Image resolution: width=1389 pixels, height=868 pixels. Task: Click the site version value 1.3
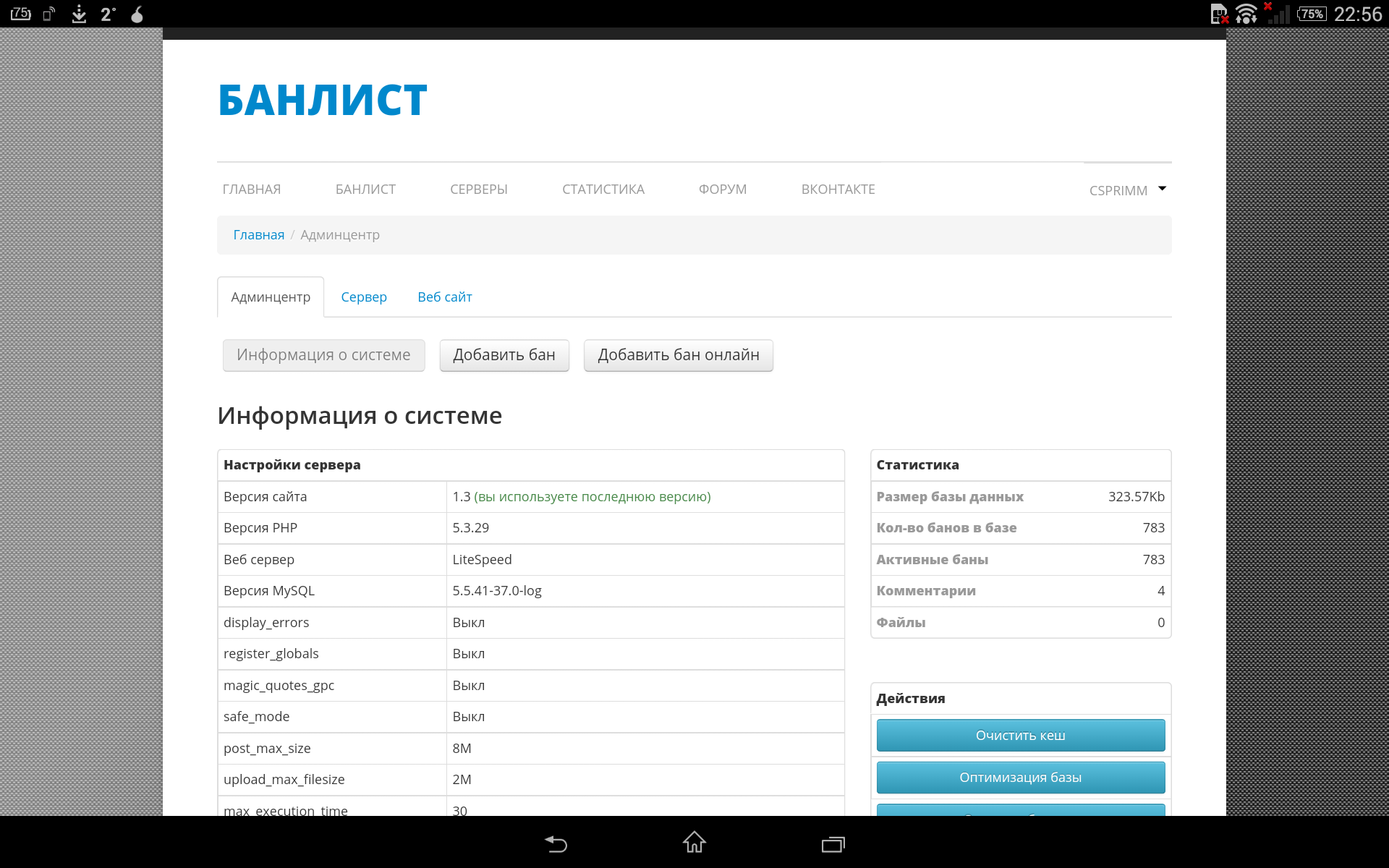(x=462, y=497)
